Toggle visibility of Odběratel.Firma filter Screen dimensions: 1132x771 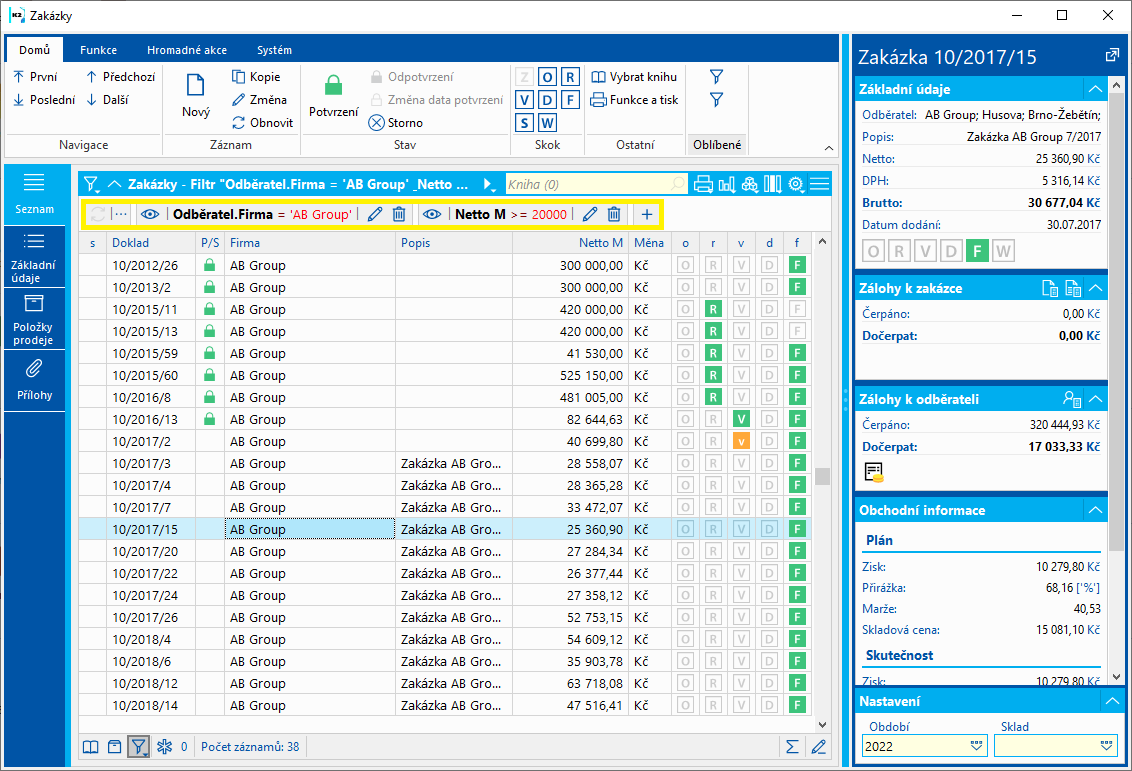(x=150, y=214)
